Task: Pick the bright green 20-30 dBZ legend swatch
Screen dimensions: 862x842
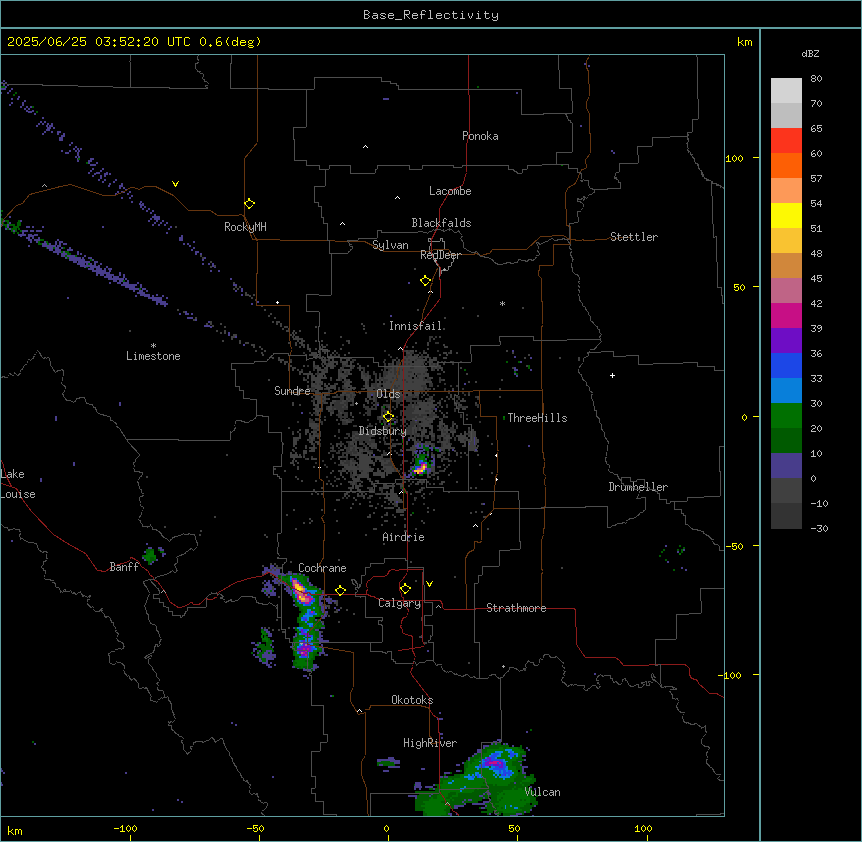Action: pyautogui.click(x=786, y=416)
